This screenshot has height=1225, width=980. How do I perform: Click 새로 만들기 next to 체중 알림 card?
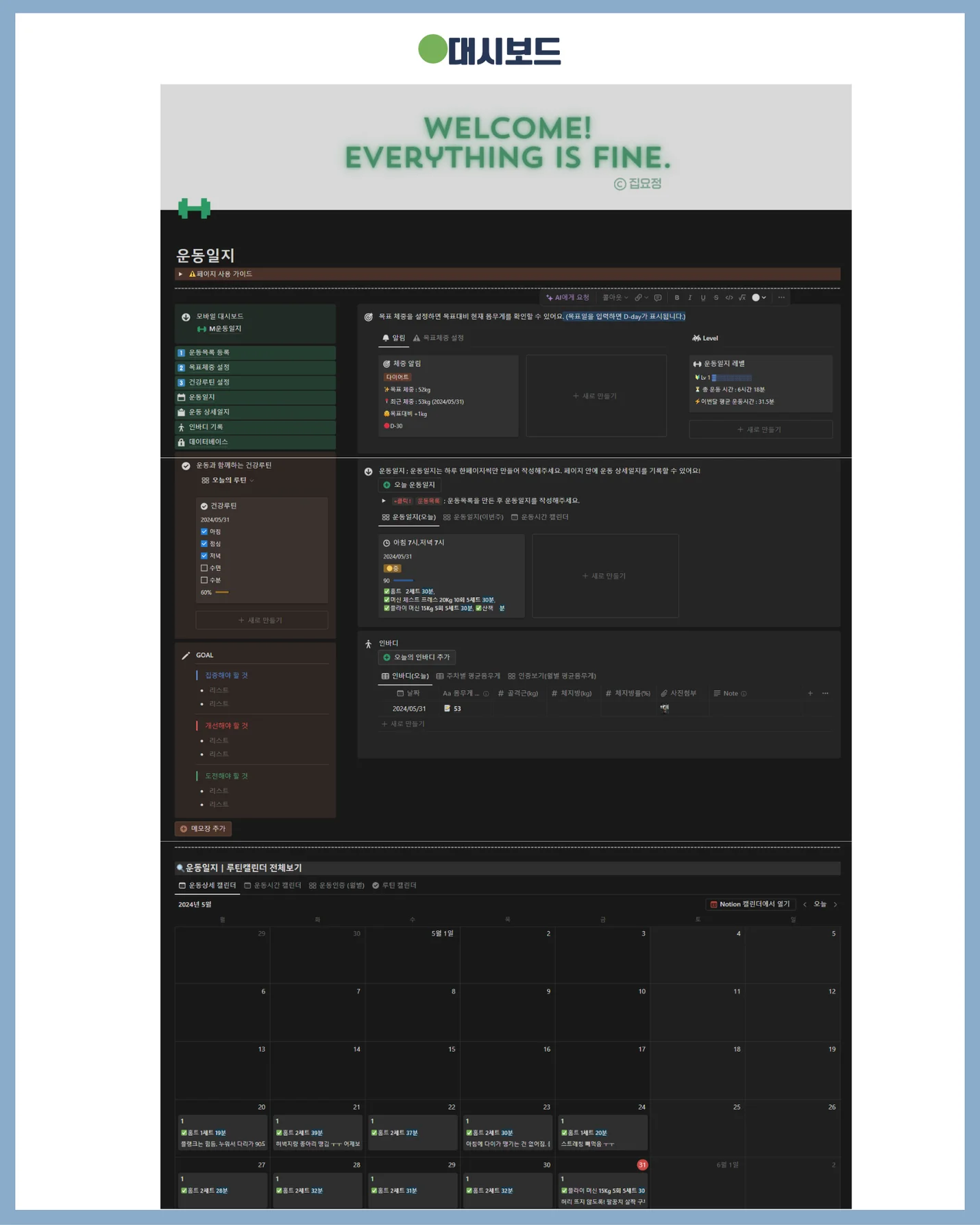[x=596, y=396]
